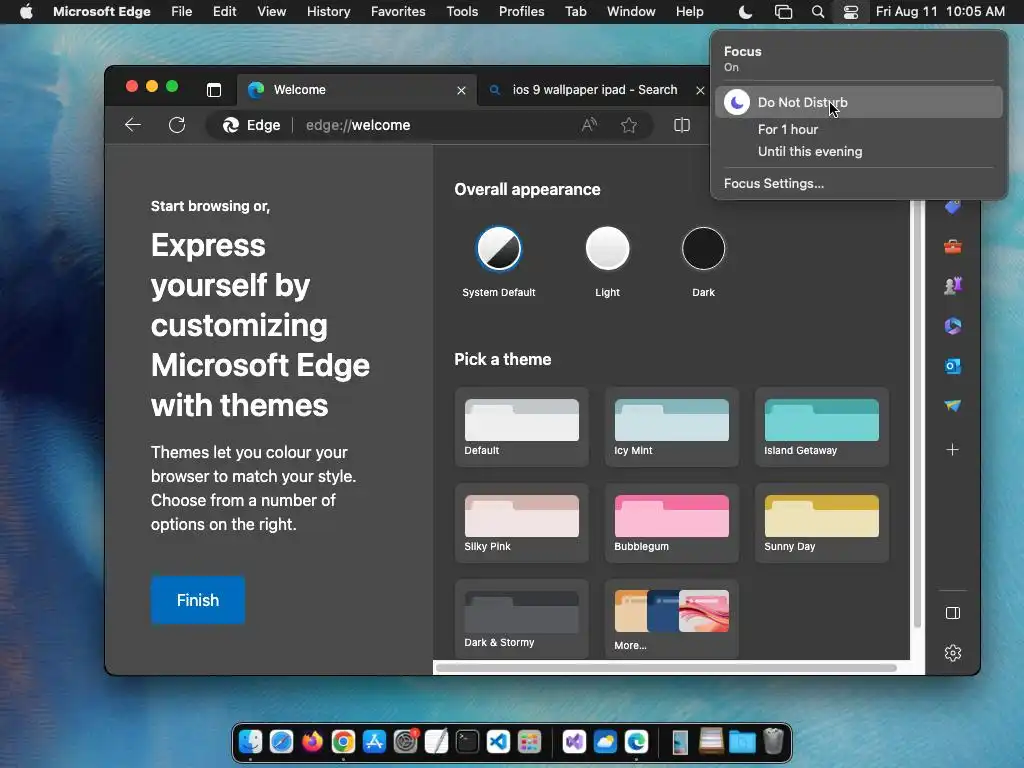Switch to the Welcome tab
Screen dimensions: 1024x768
click(x=357, y=90)
